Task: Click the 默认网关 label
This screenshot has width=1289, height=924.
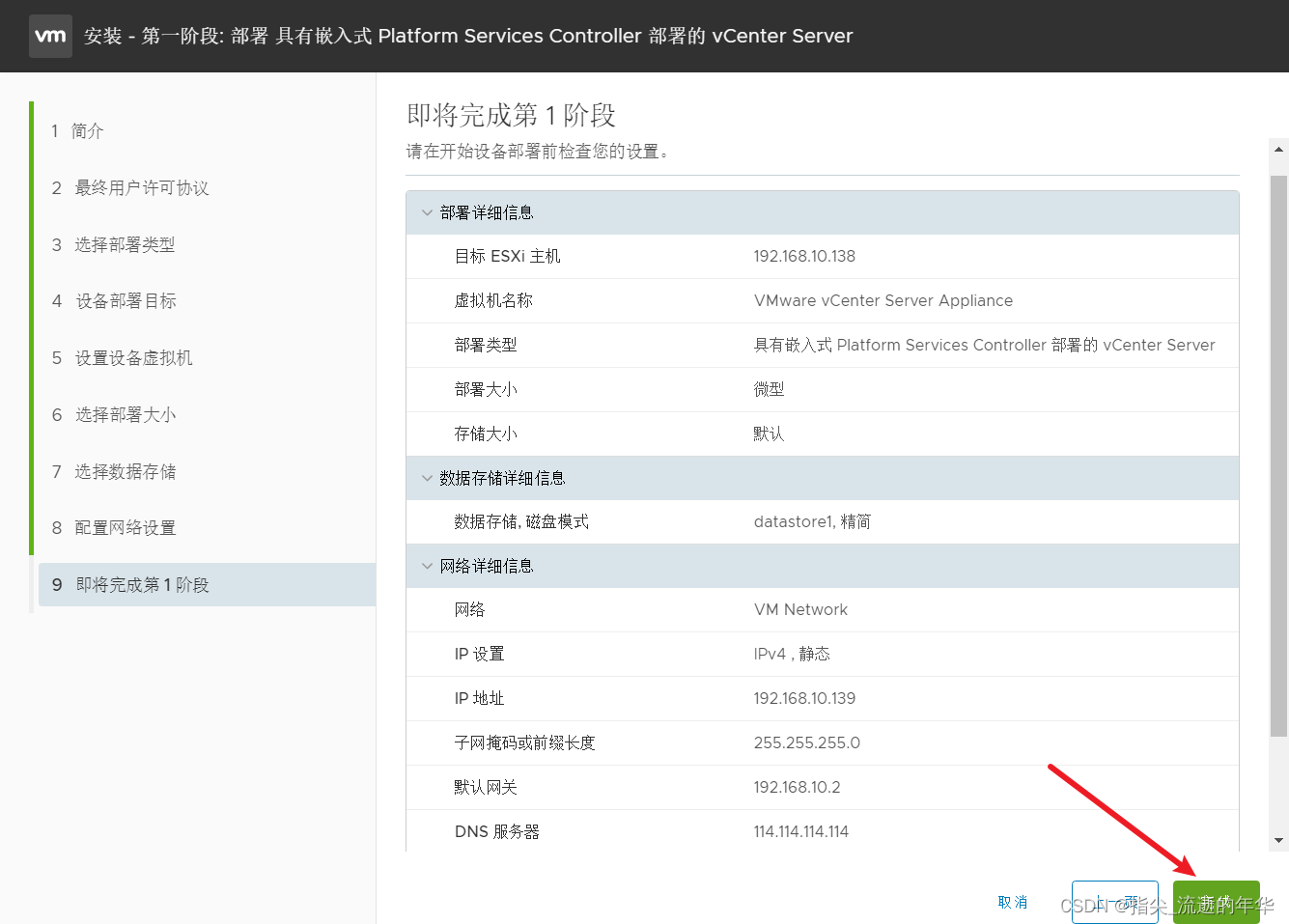Action: pos(486,787)
